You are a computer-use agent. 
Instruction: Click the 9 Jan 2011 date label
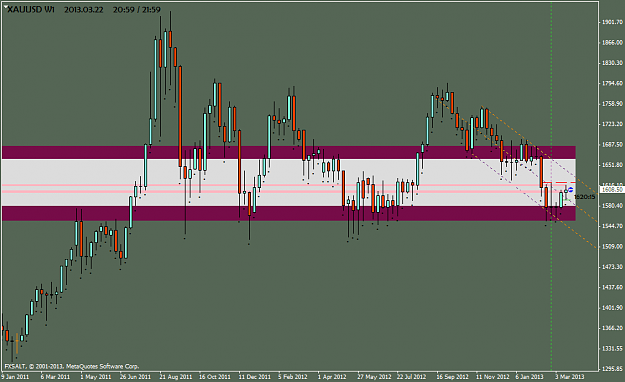16,377
